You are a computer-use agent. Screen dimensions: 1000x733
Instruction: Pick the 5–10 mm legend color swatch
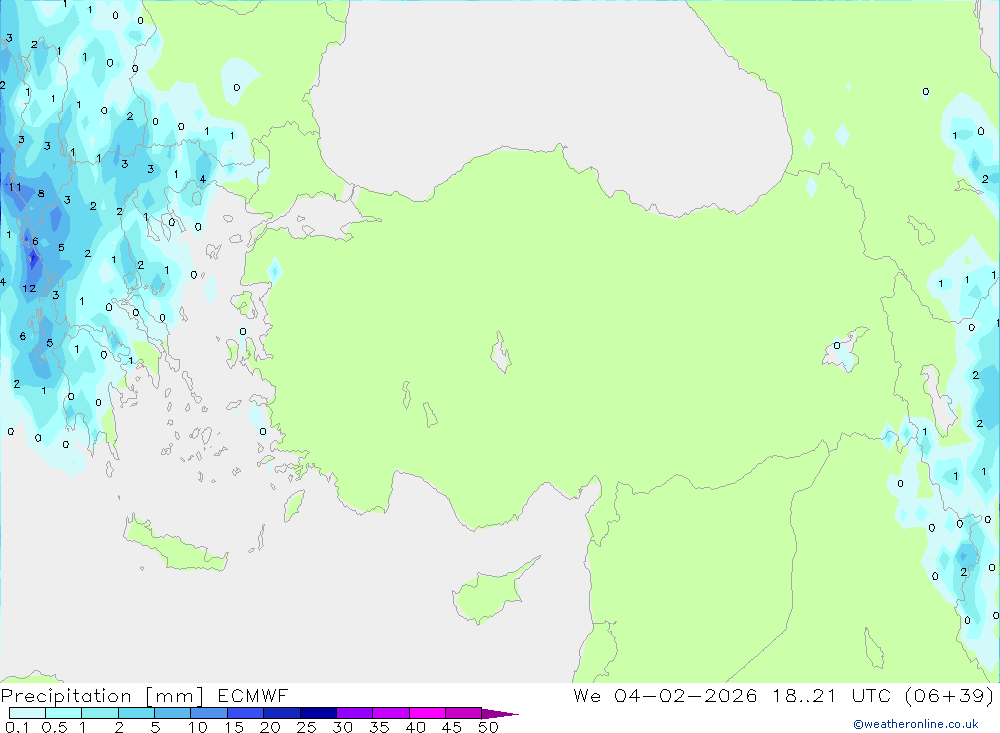point(173,713)
